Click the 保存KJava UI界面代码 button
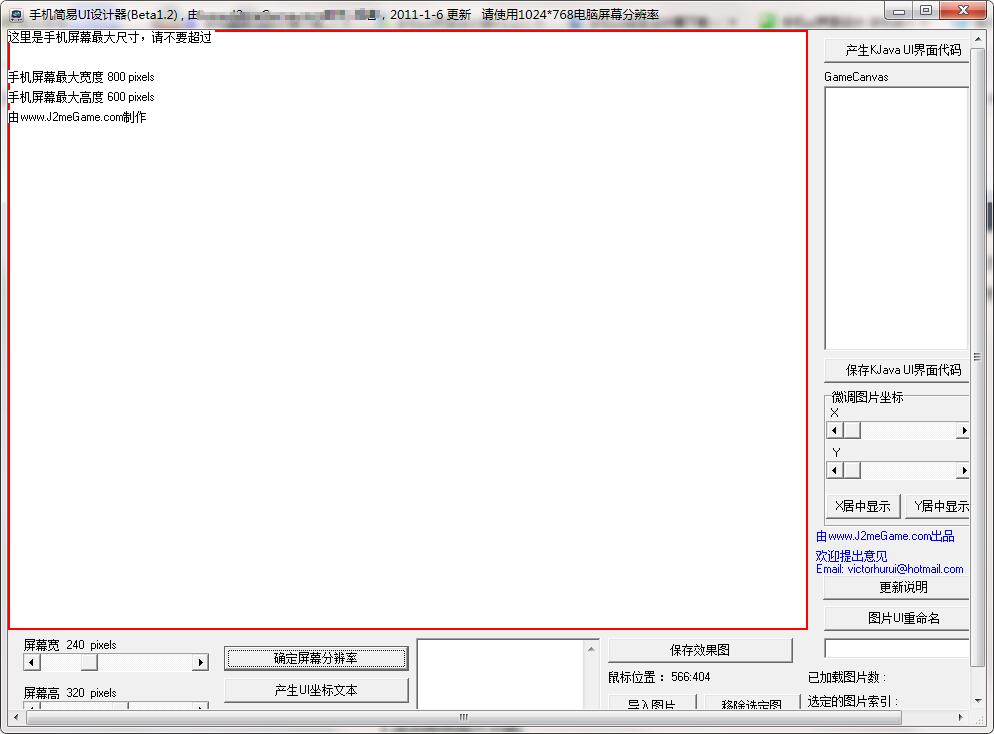Image resolution: width=994 pixels, height=734 pixels. 895,369
